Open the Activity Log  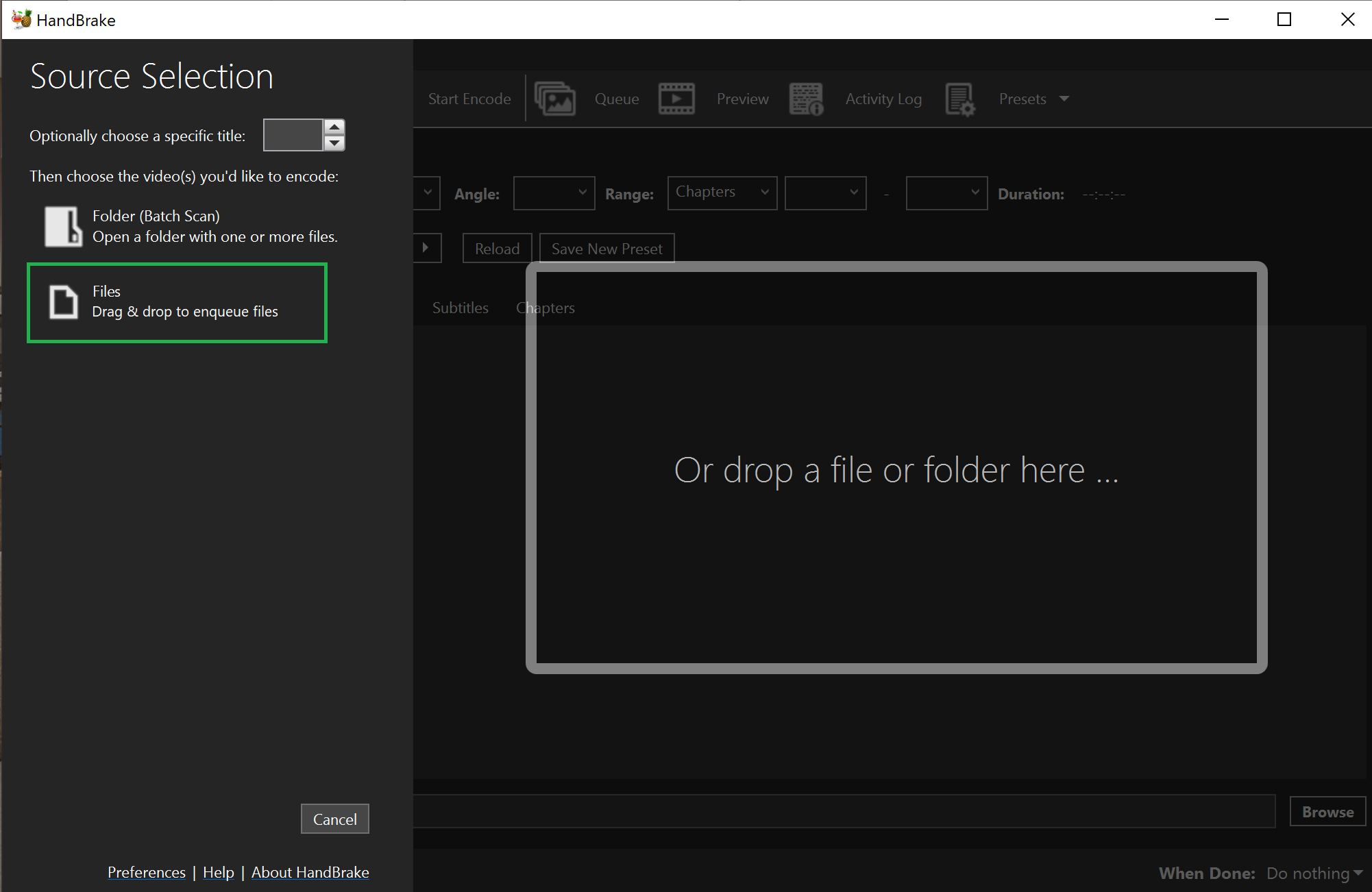click(x=883, y=98)
